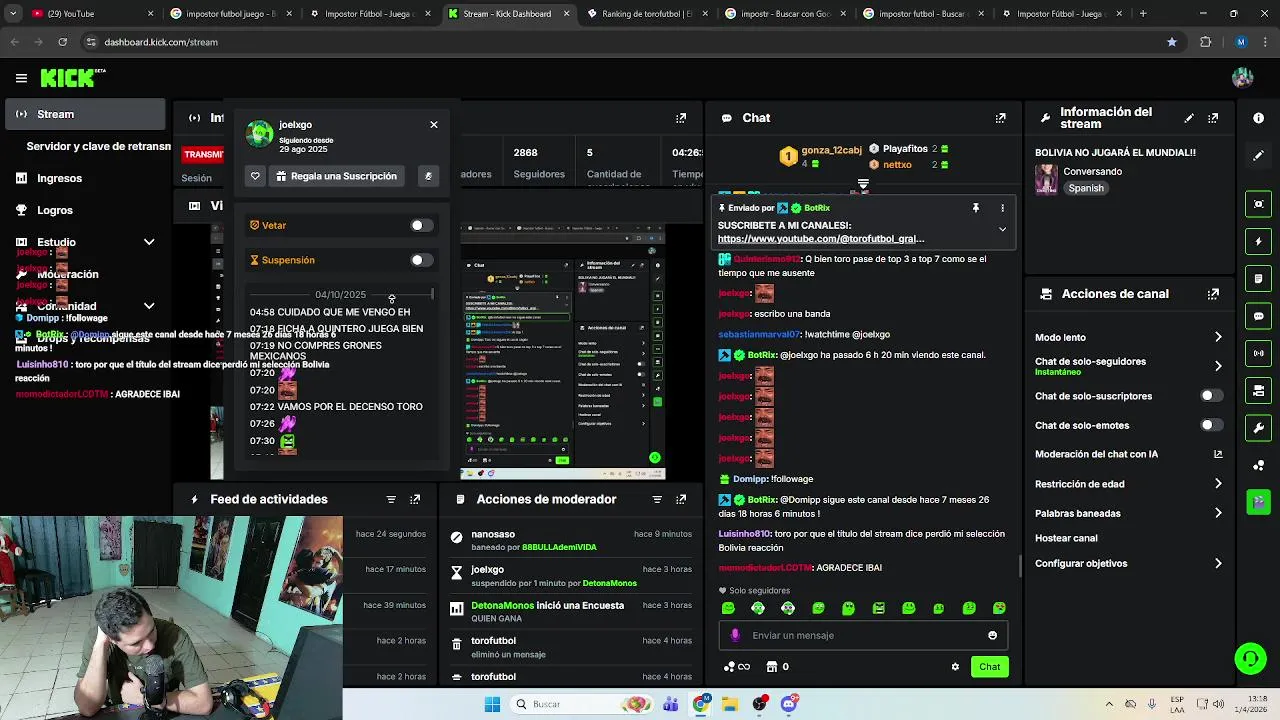Send message with the green Chat button
The height and width of the screenshot is (720, 1280).
click(x=989, y=667)
